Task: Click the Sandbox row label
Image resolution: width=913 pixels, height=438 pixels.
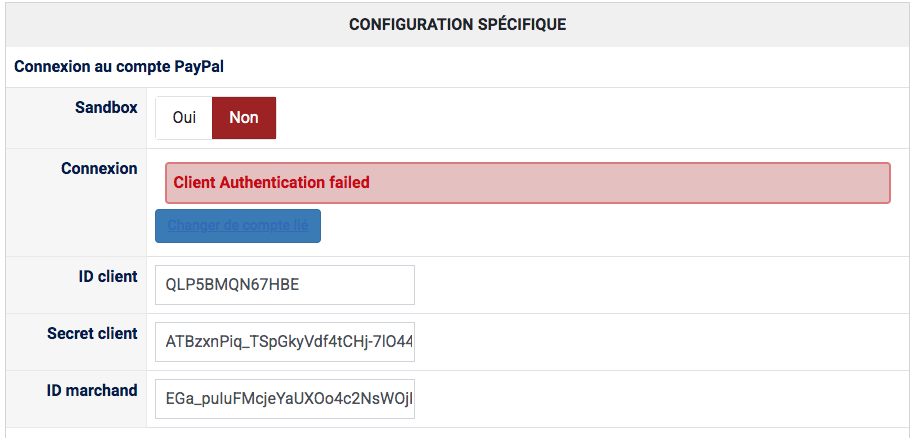Action: tap(106, 107)
